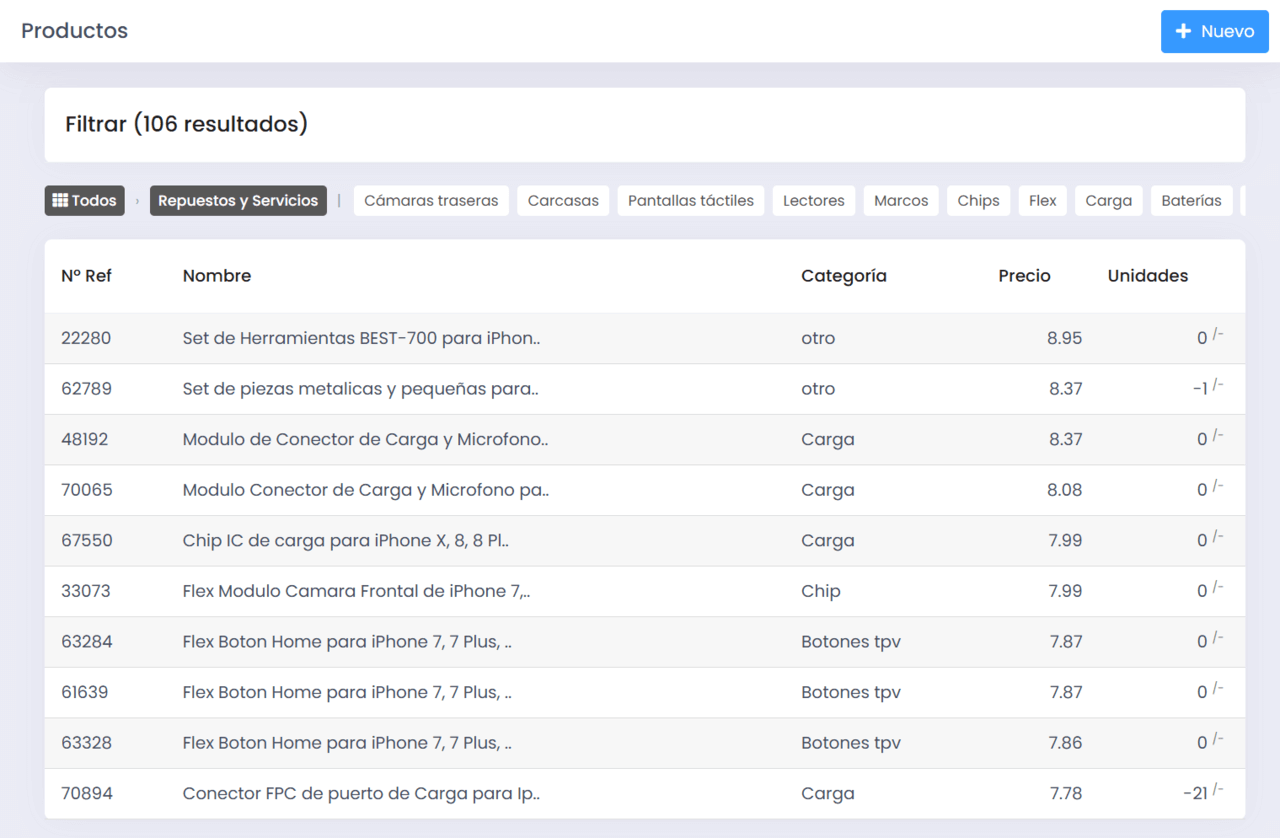The width and height of the screenshot is (1280, 838).
Task: Show the Baterías category
Action: point(1191,201)
